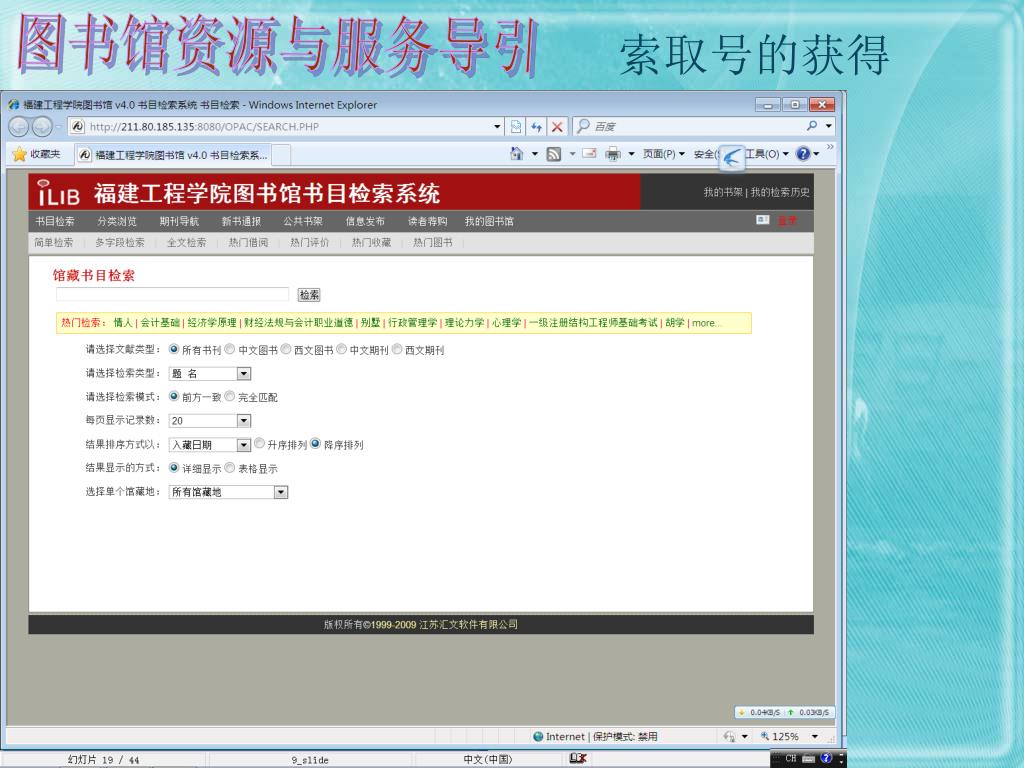The height and width of the screenshot is (768, 1024).
Task: Click the toolbar overflow chevron
Action: click(830, 147)
